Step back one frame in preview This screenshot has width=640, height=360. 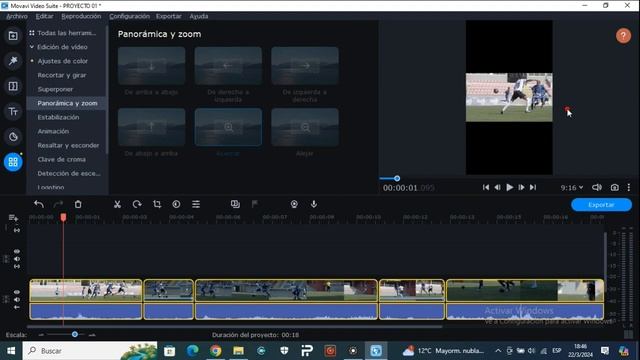click(498, 187)
